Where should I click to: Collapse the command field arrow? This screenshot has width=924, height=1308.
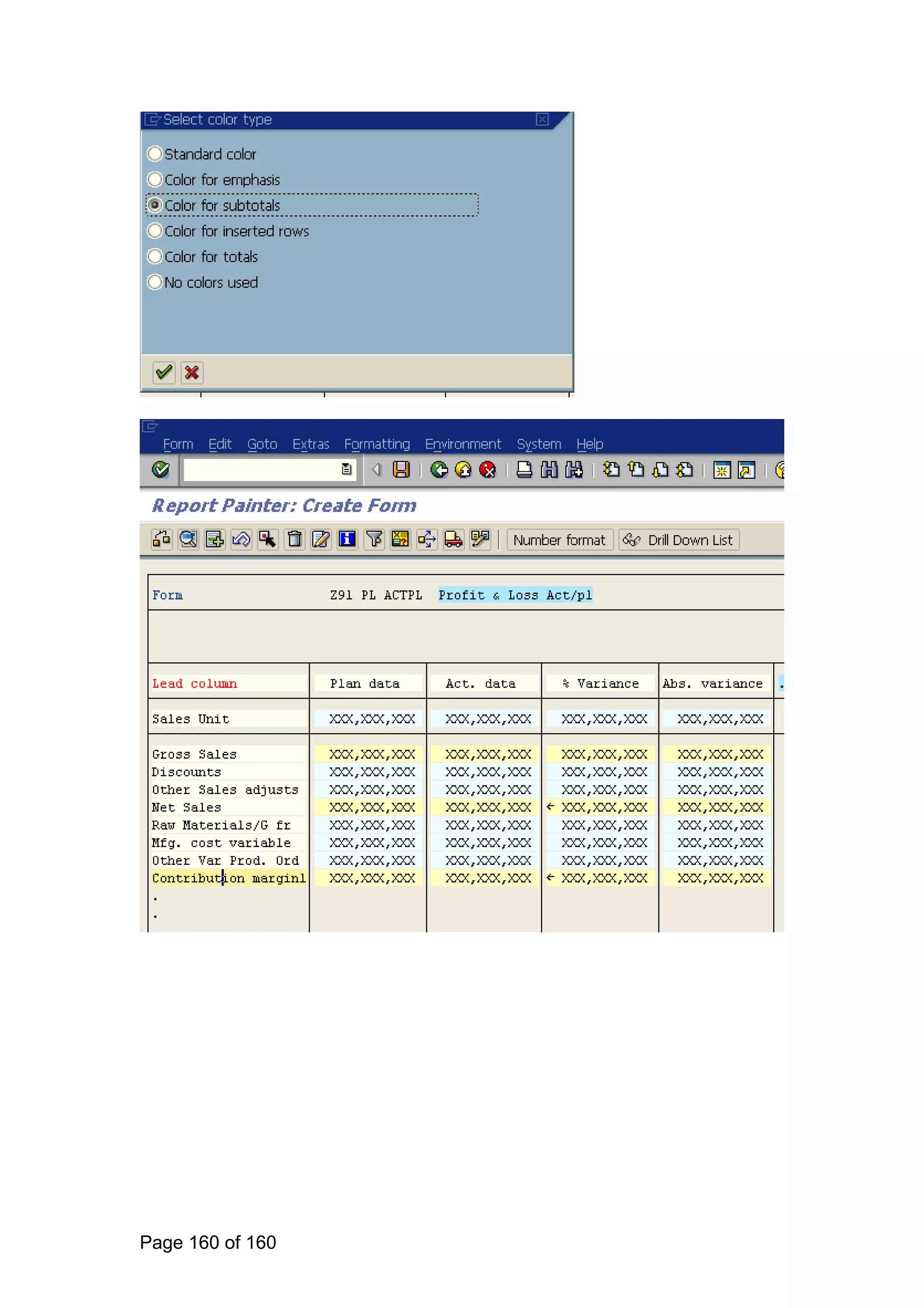click(376, 469)
